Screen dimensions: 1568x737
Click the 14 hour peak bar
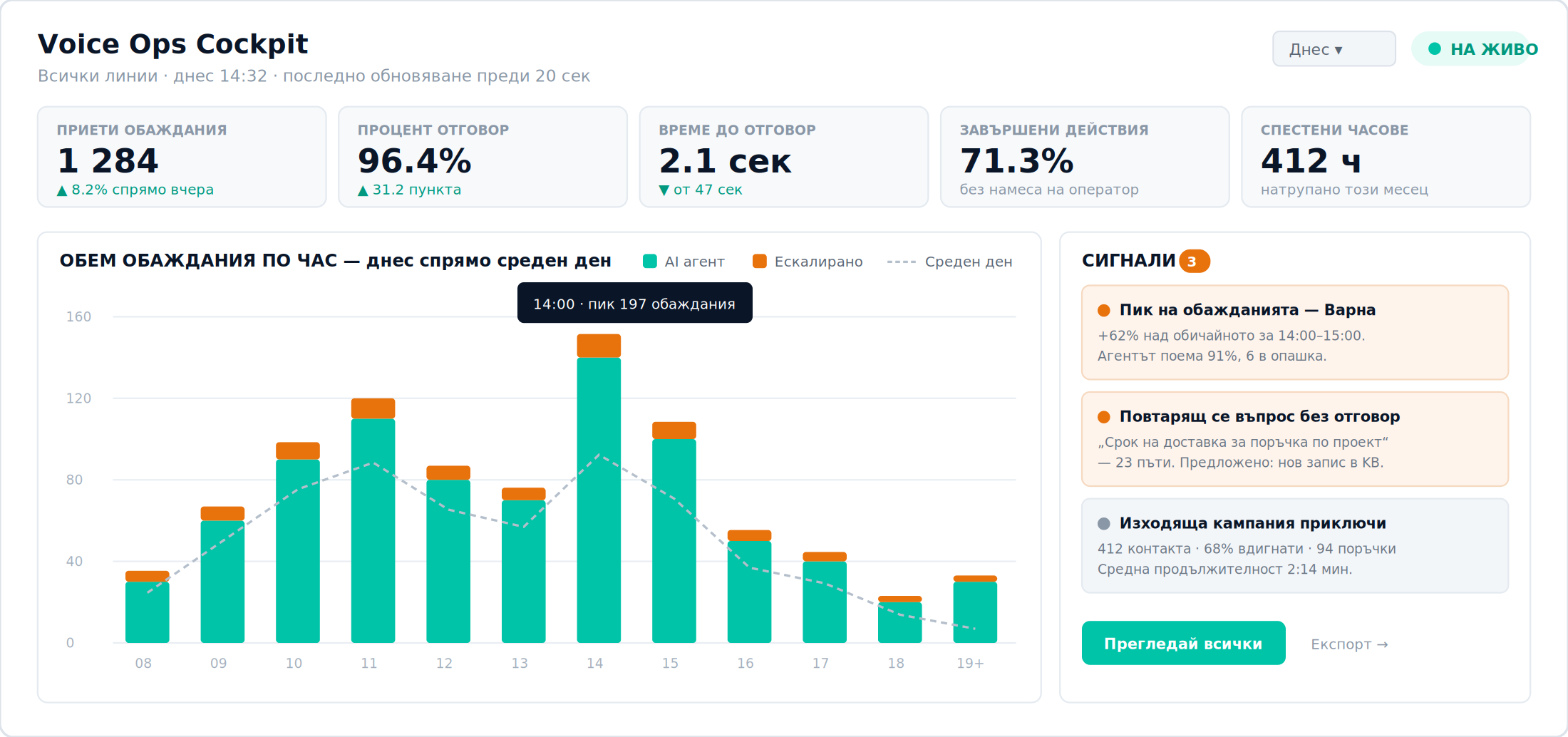pos(599,488)
